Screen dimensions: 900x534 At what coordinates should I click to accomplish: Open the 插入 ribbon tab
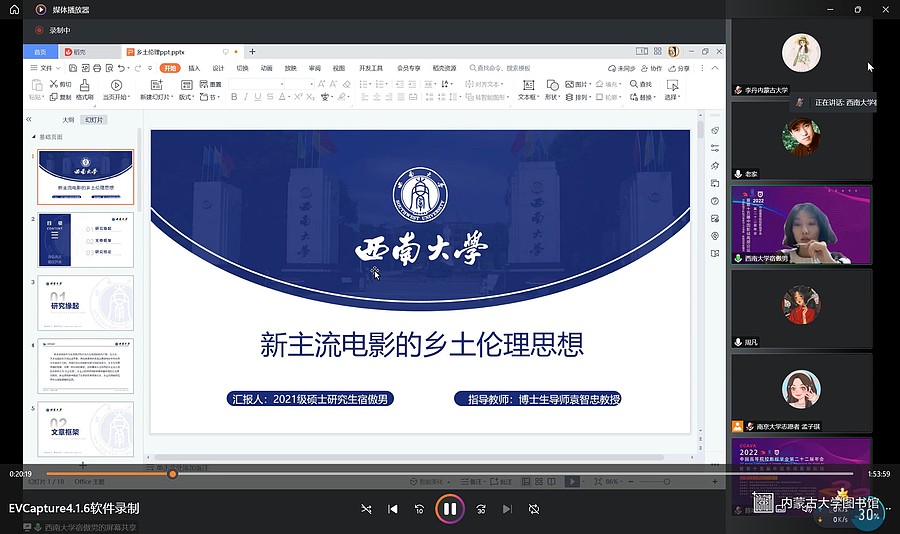pyautogui.click(x=194, y=68)
